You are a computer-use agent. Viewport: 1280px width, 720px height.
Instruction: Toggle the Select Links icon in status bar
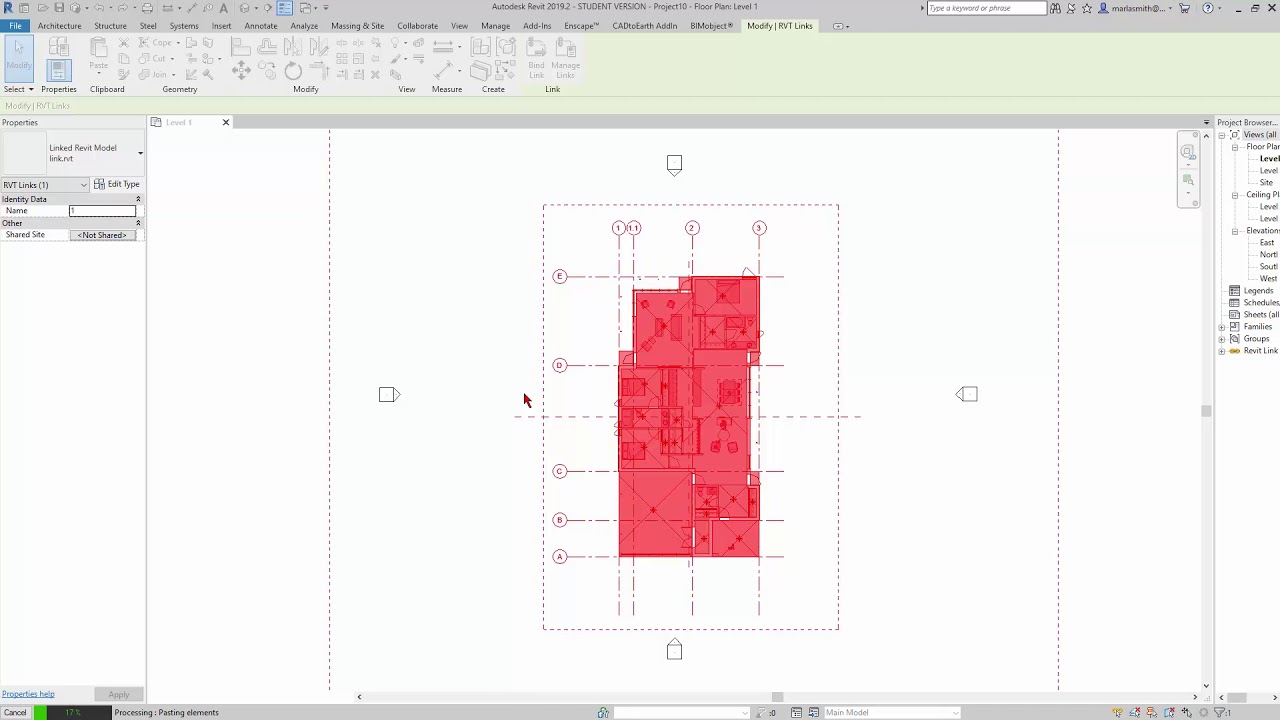pos(1117,713)
